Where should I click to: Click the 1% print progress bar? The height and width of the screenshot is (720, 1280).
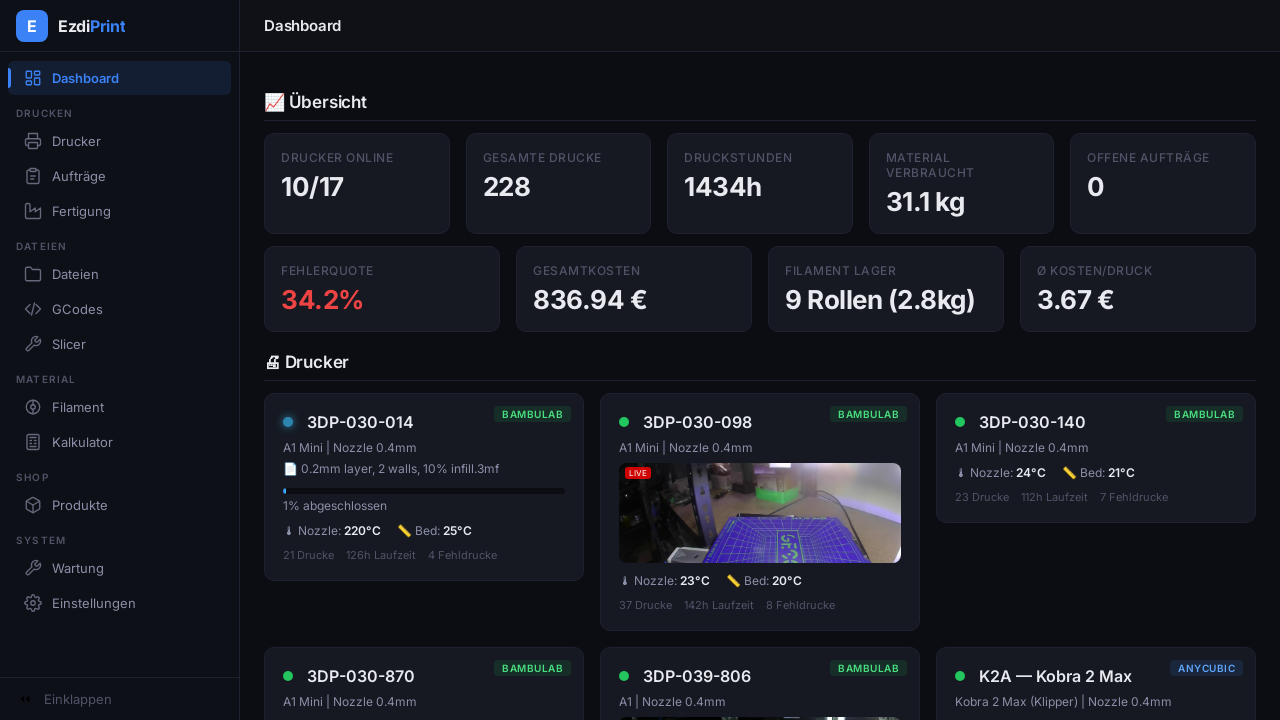tap(424, 491)
